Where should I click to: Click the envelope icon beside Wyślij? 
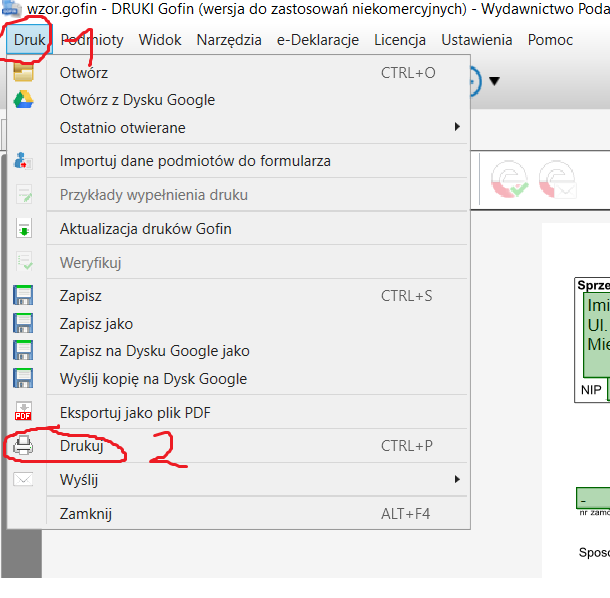[23, 479]
